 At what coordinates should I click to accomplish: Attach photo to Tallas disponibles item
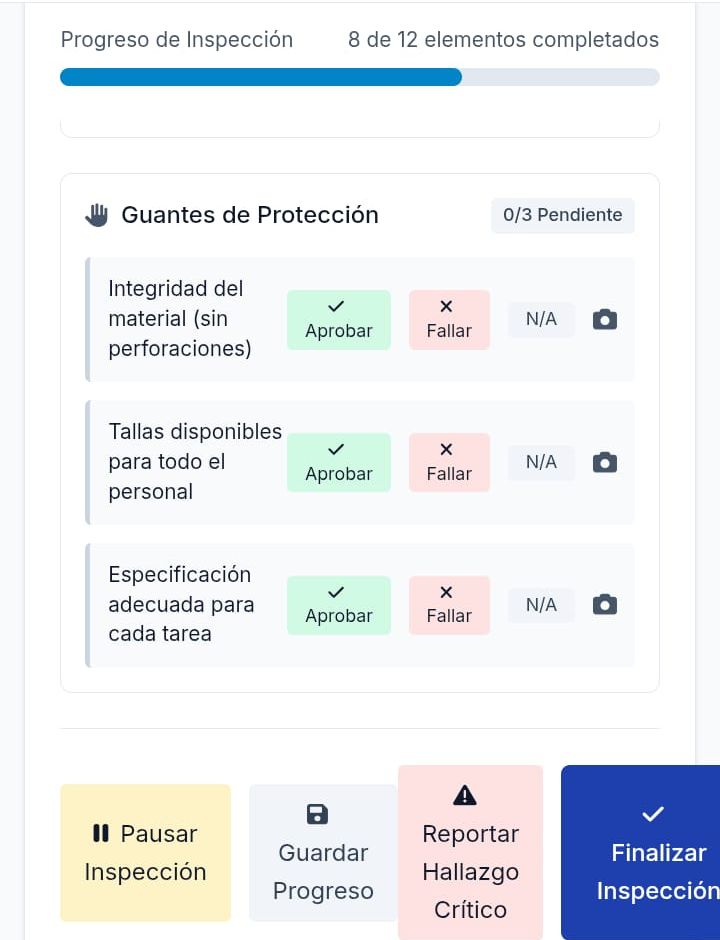pyautogui.click(x=605, y=463)
